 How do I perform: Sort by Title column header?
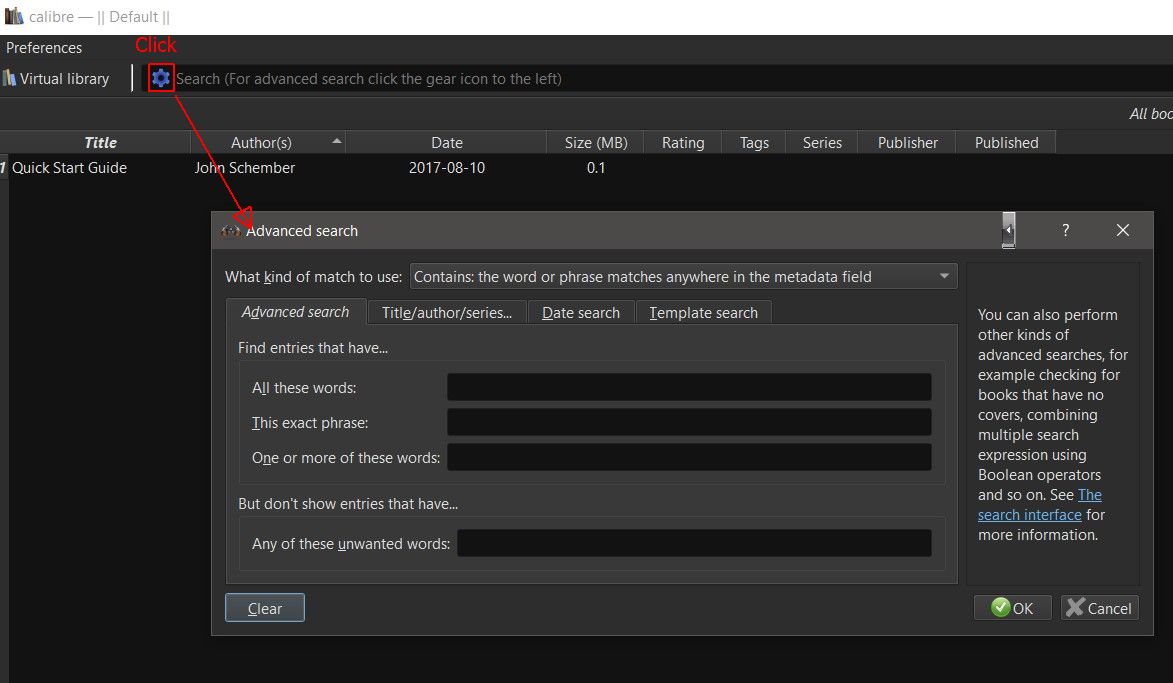[x=100, y=142]
